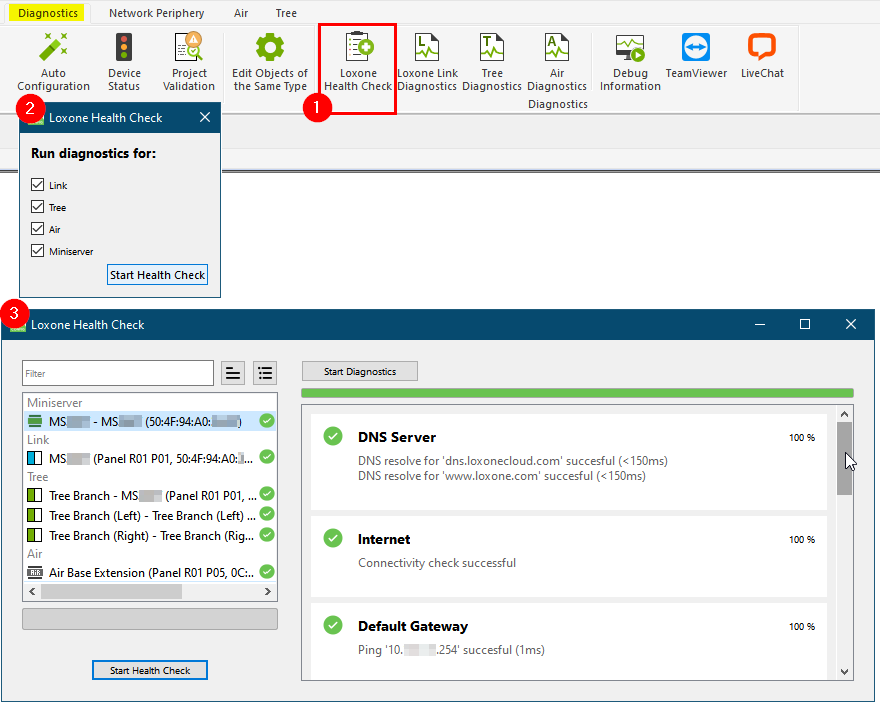The image size is (880, 707).
Task: Open the Air ribbon tab
Action: tap(241, 13)
